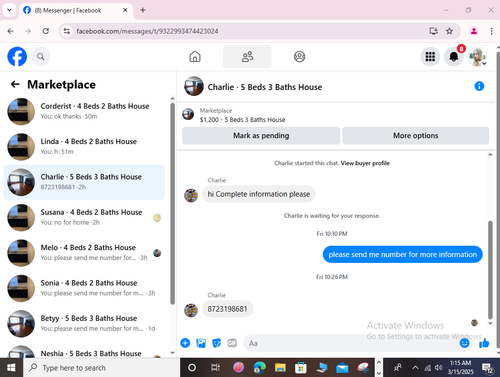Click More options button
The height and width of the screenshot is (377, 500).
[x=415, y=136]
